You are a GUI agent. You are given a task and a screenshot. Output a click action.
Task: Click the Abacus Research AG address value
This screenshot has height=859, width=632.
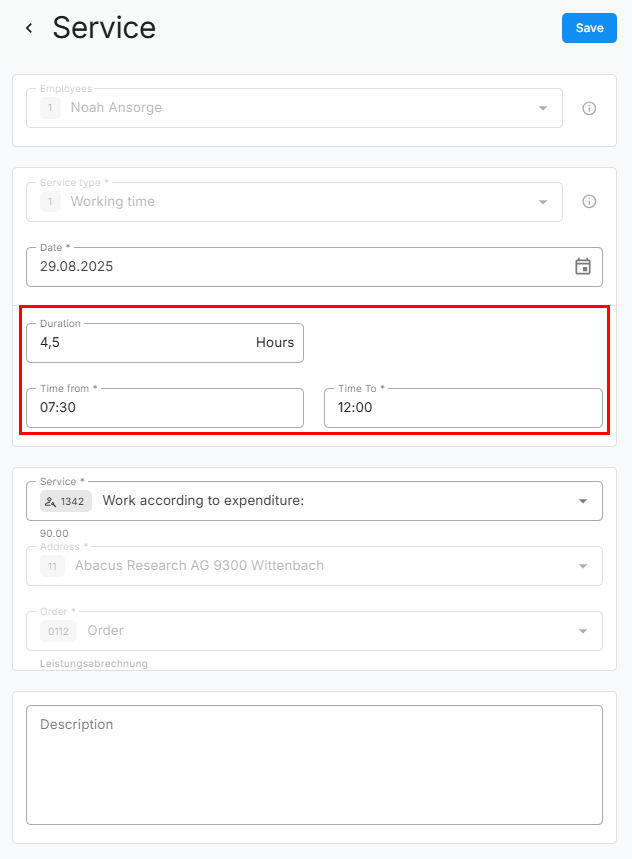tap(199, 566)
